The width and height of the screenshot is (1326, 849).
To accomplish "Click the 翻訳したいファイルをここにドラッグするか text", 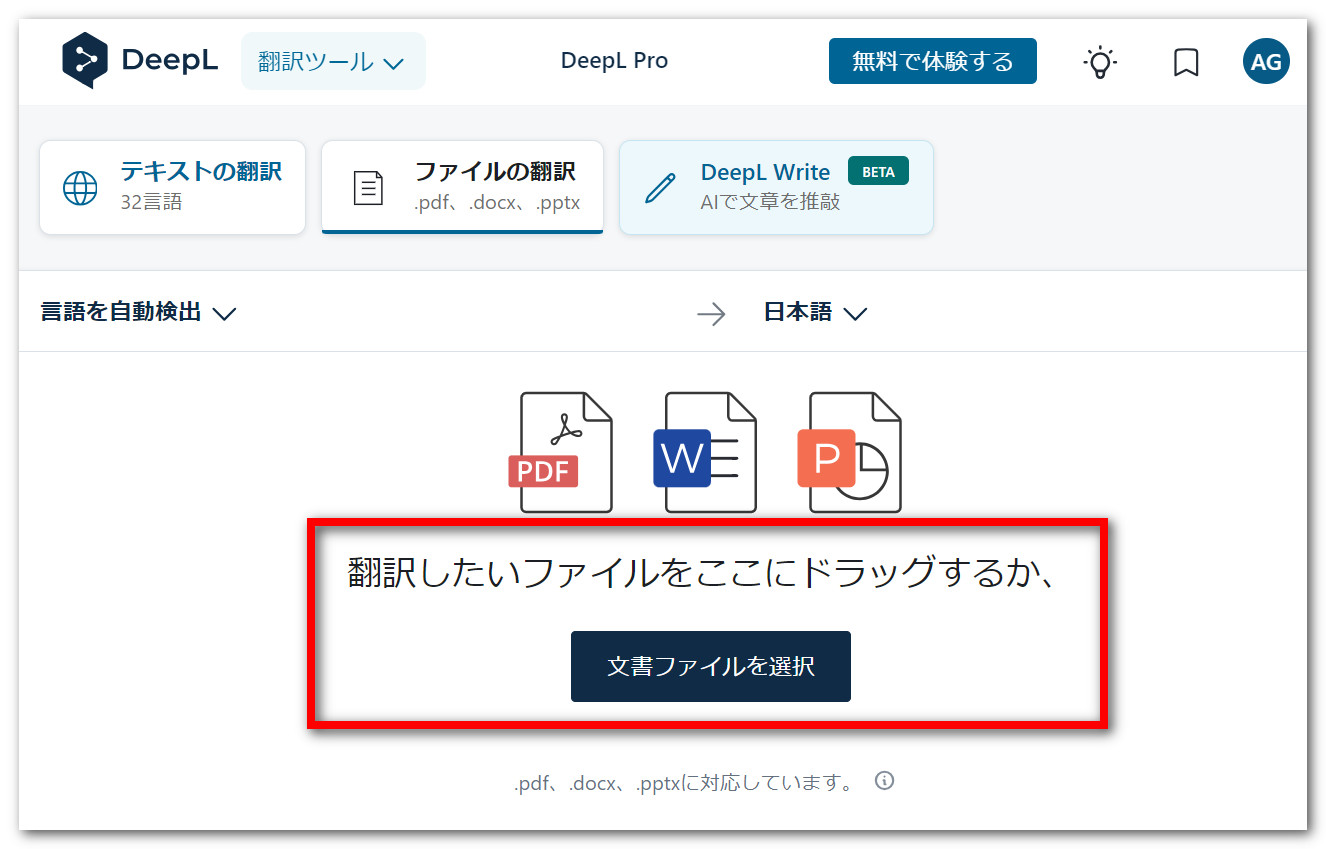I will point(703,574).
